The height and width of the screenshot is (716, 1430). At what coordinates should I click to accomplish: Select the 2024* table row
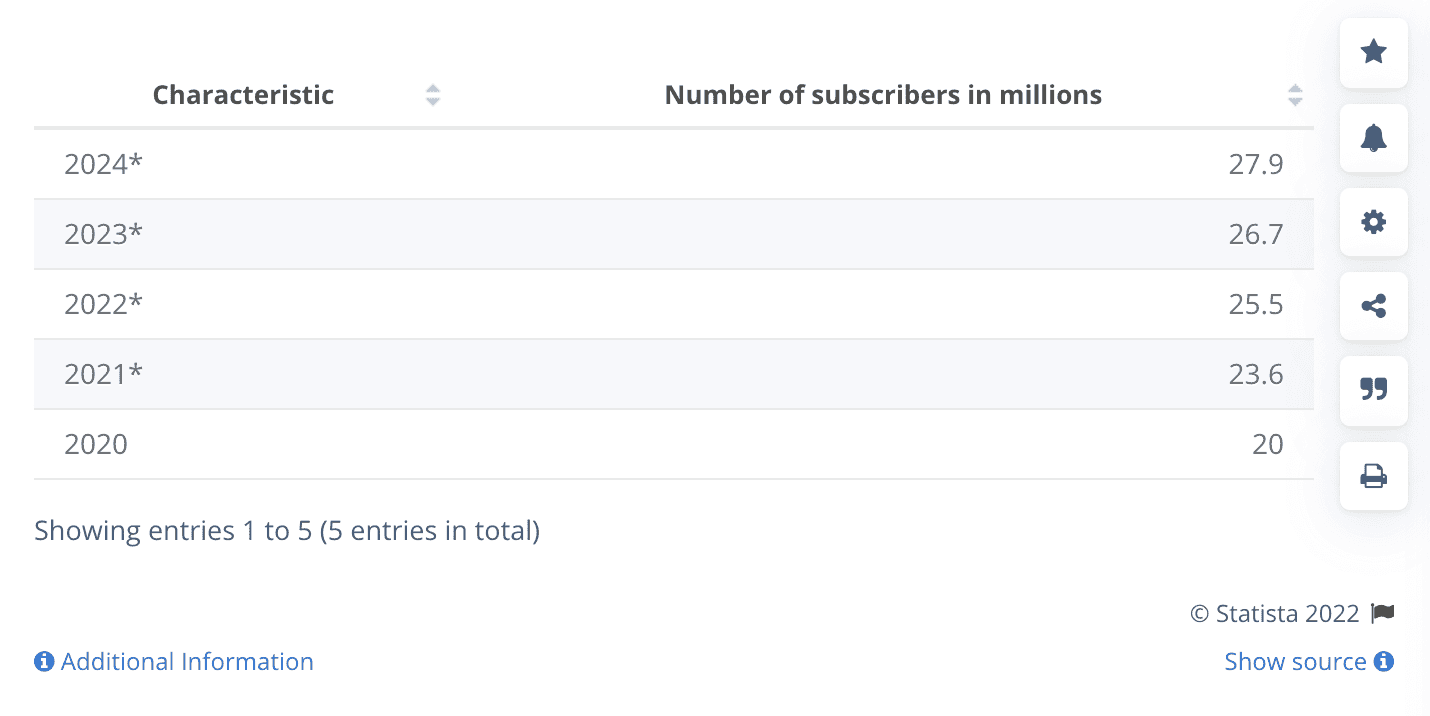[x=674, y=164]
